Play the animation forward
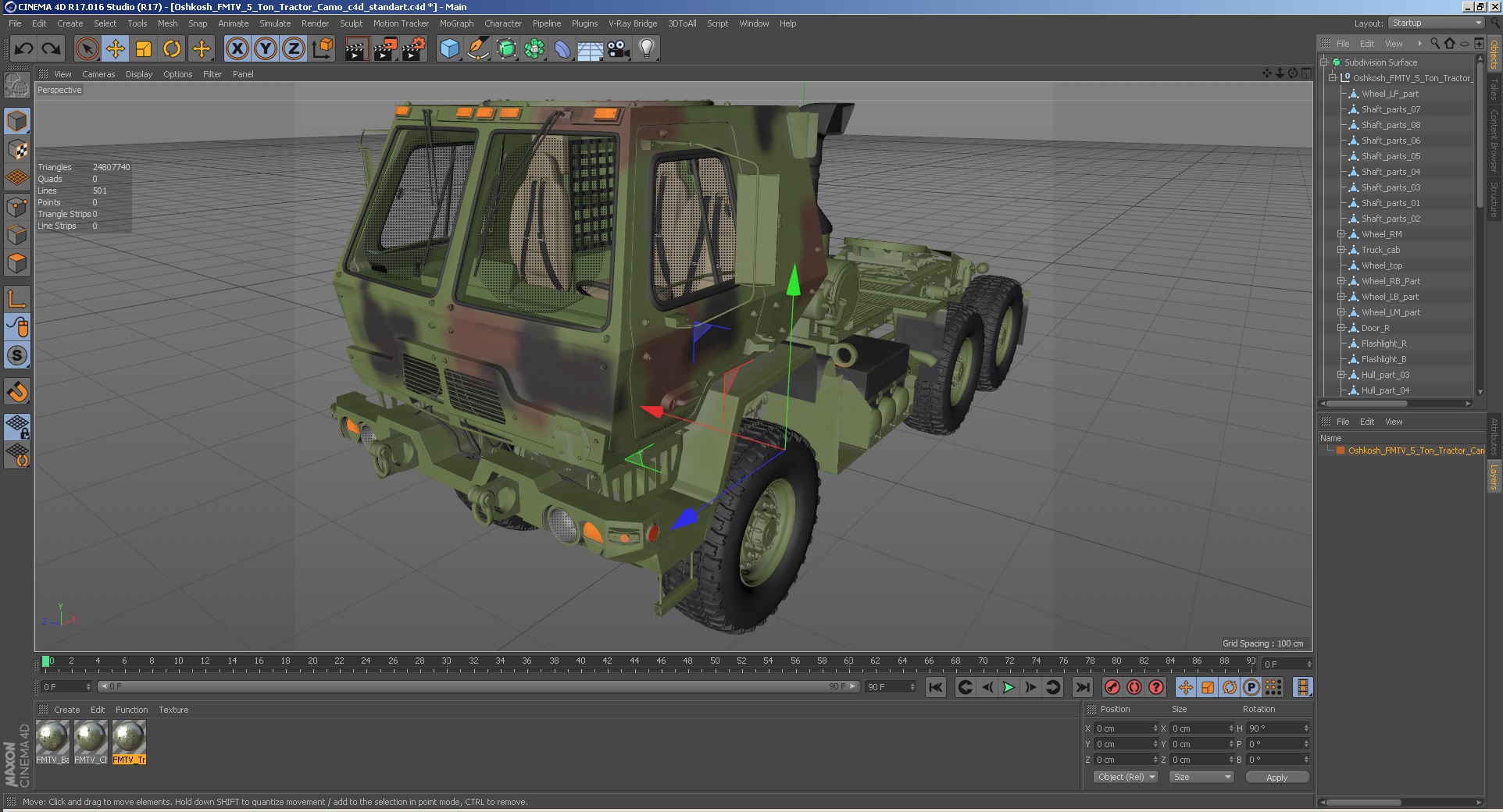The image size is (1503, 812). [x=1009, y=687]
